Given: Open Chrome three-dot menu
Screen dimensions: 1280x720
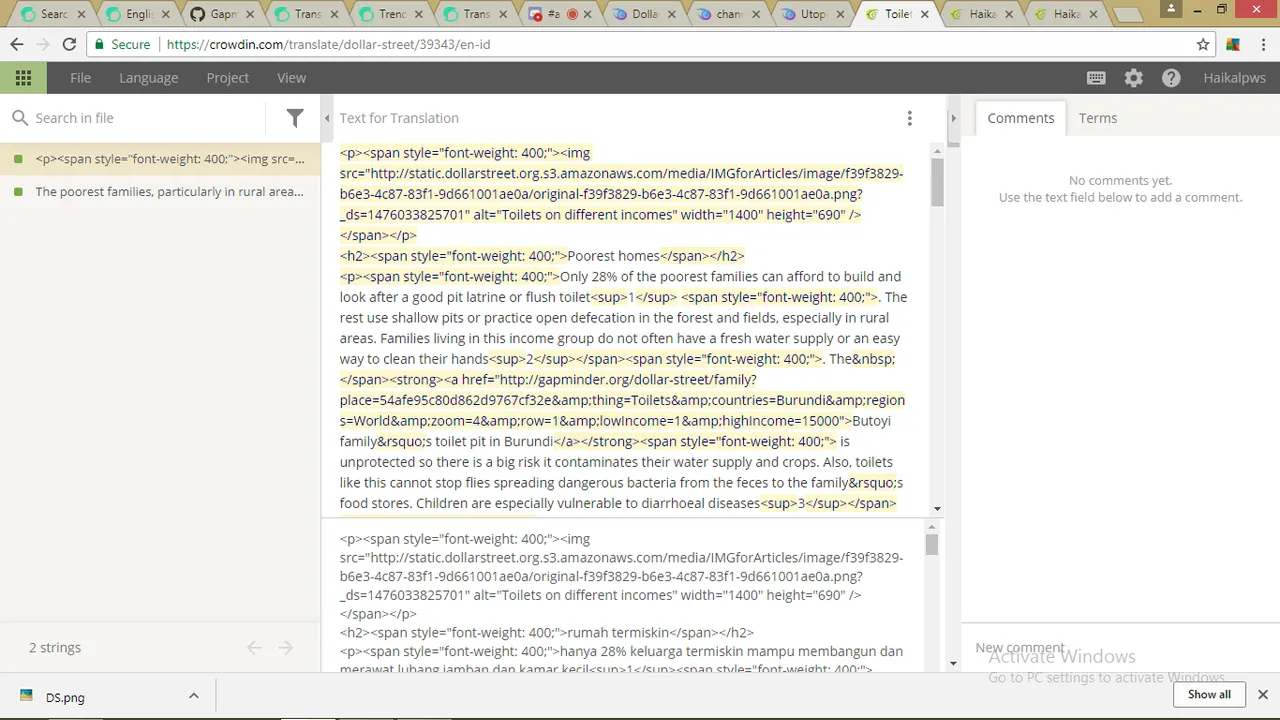Looking at the screenshot, I should [x=1262, y=44].
